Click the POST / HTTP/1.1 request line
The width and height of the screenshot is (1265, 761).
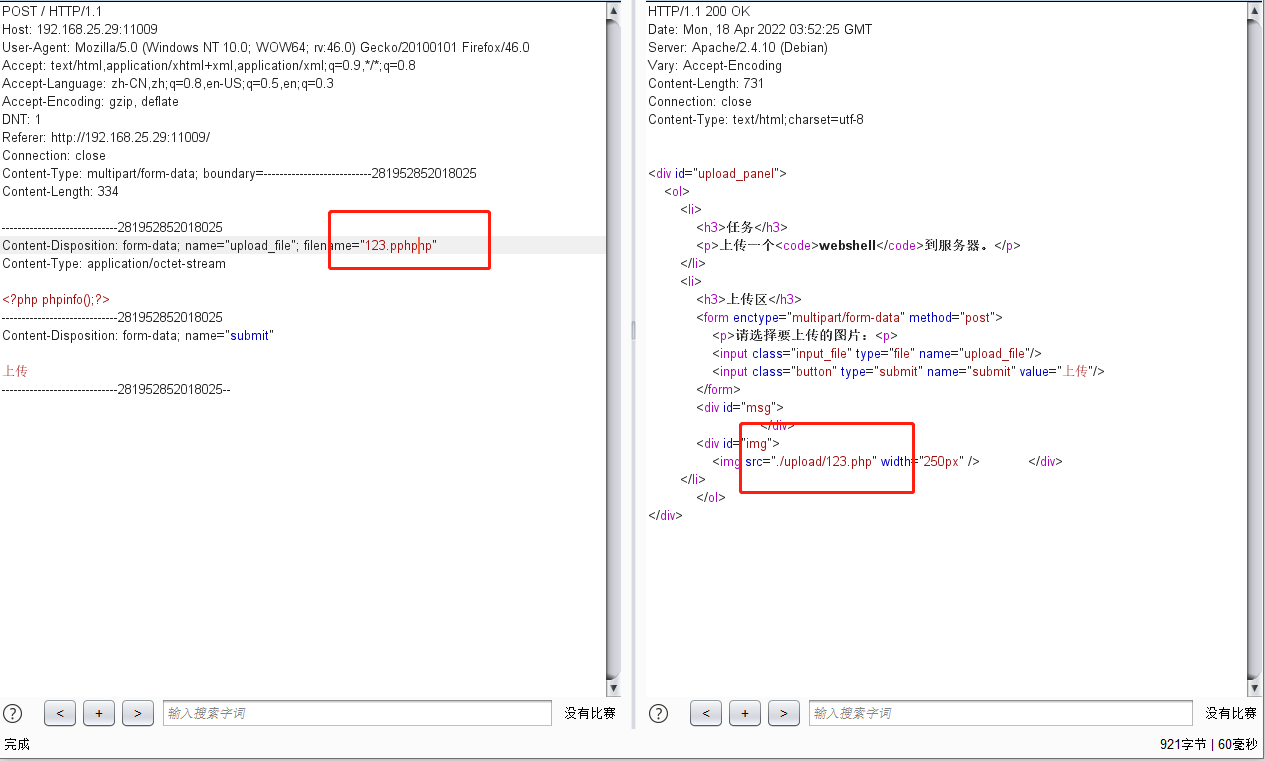[52, 11]
